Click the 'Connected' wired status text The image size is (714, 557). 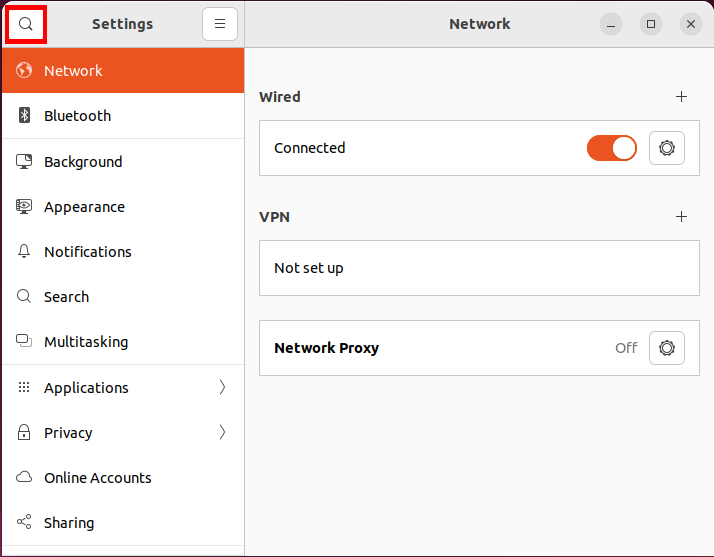point(310,148)
